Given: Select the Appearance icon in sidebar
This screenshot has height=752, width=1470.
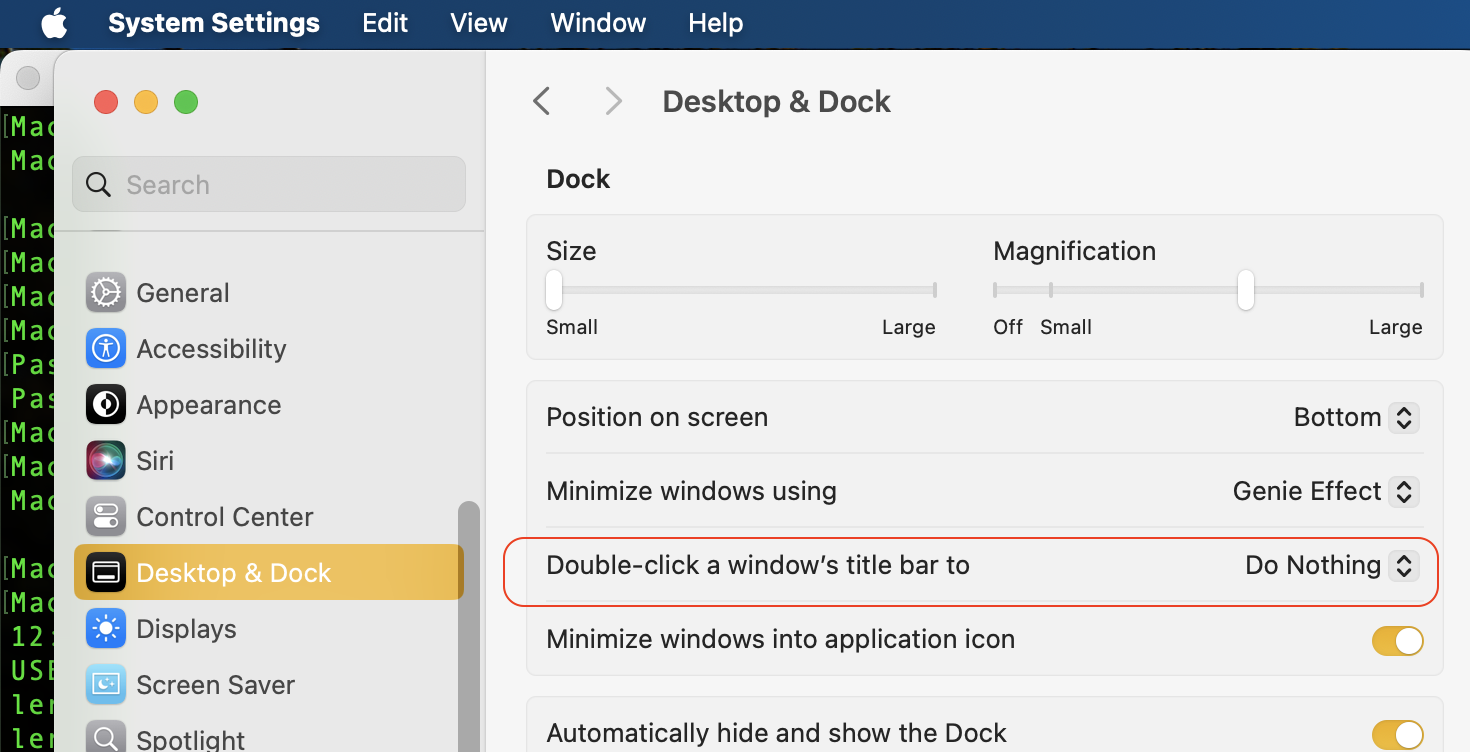Looking at the screenshot, I should [106, 404].
